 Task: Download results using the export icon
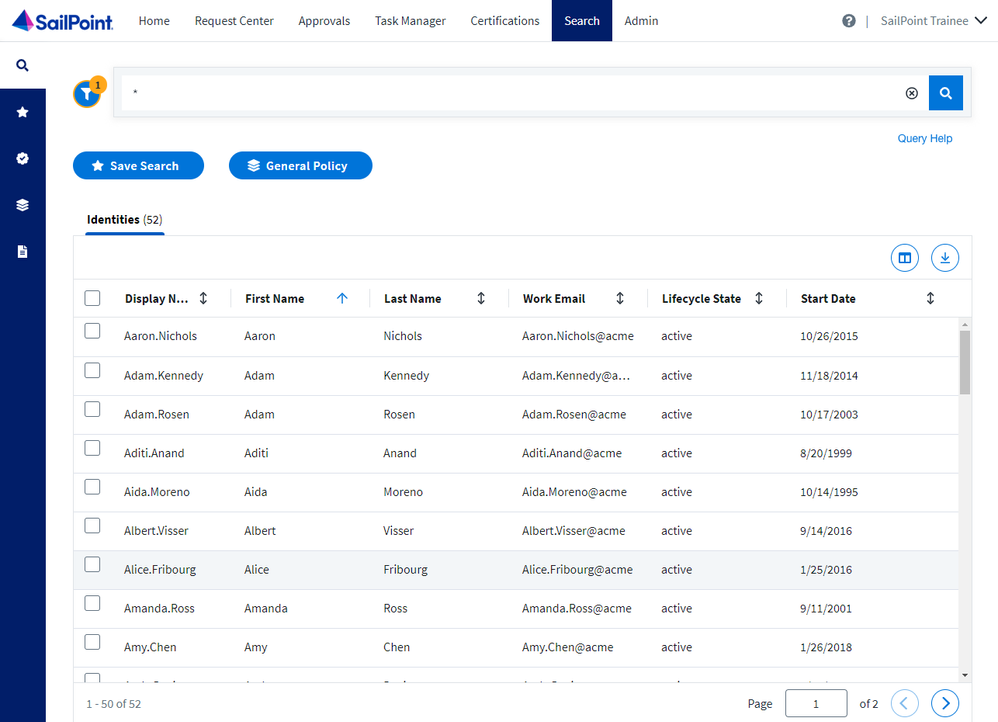tap(944, 258)
